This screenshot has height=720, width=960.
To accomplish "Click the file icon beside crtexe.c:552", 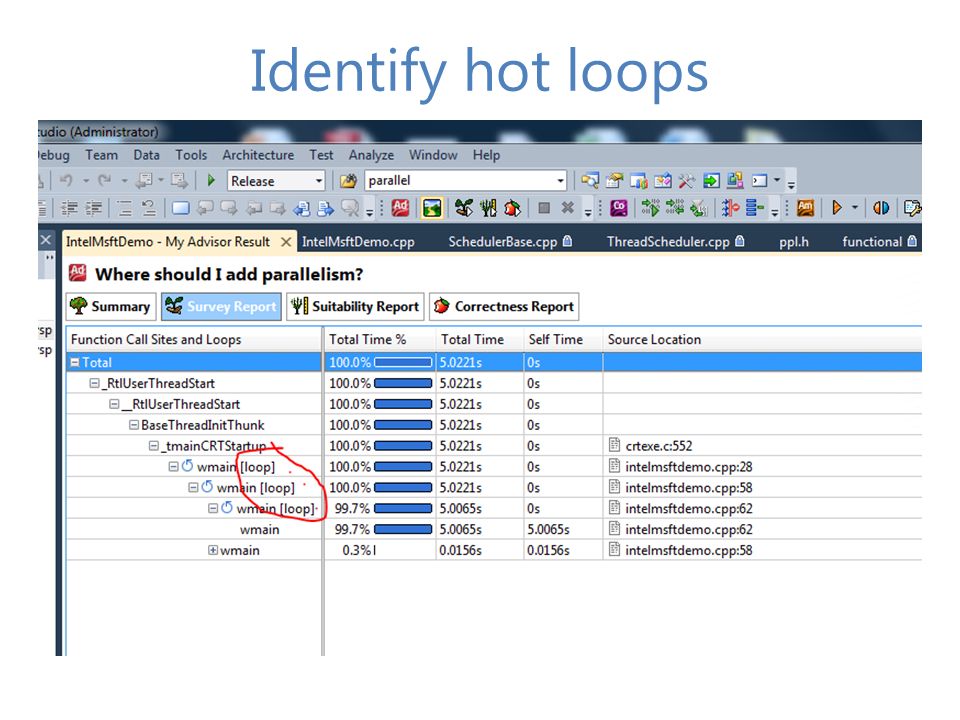I will point(615,445).
